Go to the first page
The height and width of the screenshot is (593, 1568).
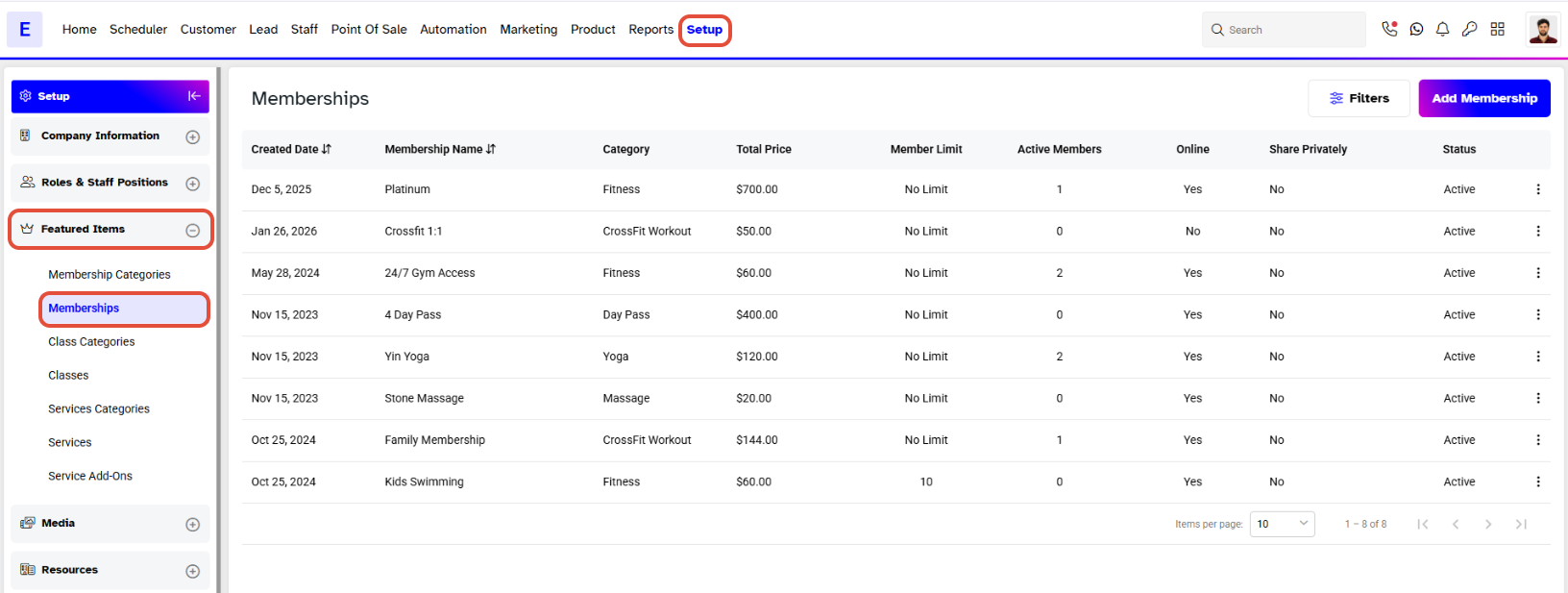tap(1423, 524)
